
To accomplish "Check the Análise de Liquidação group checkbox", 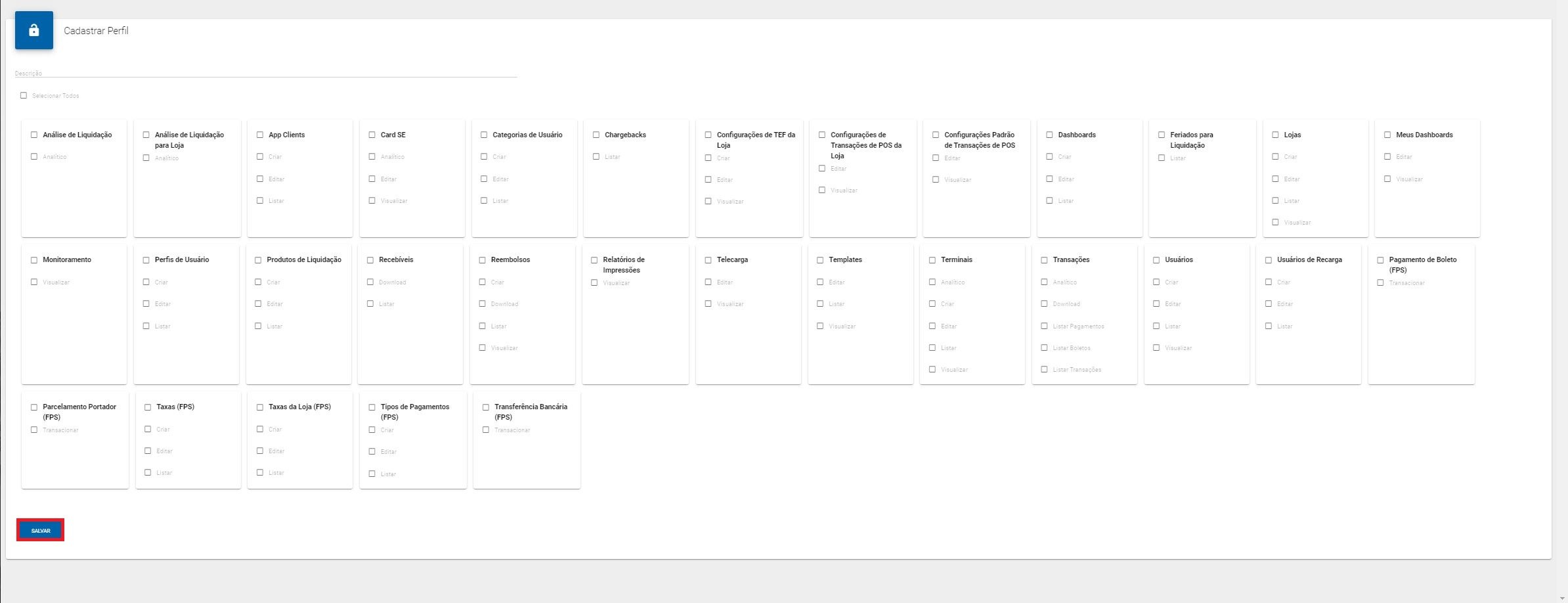I will click(34, 135).
